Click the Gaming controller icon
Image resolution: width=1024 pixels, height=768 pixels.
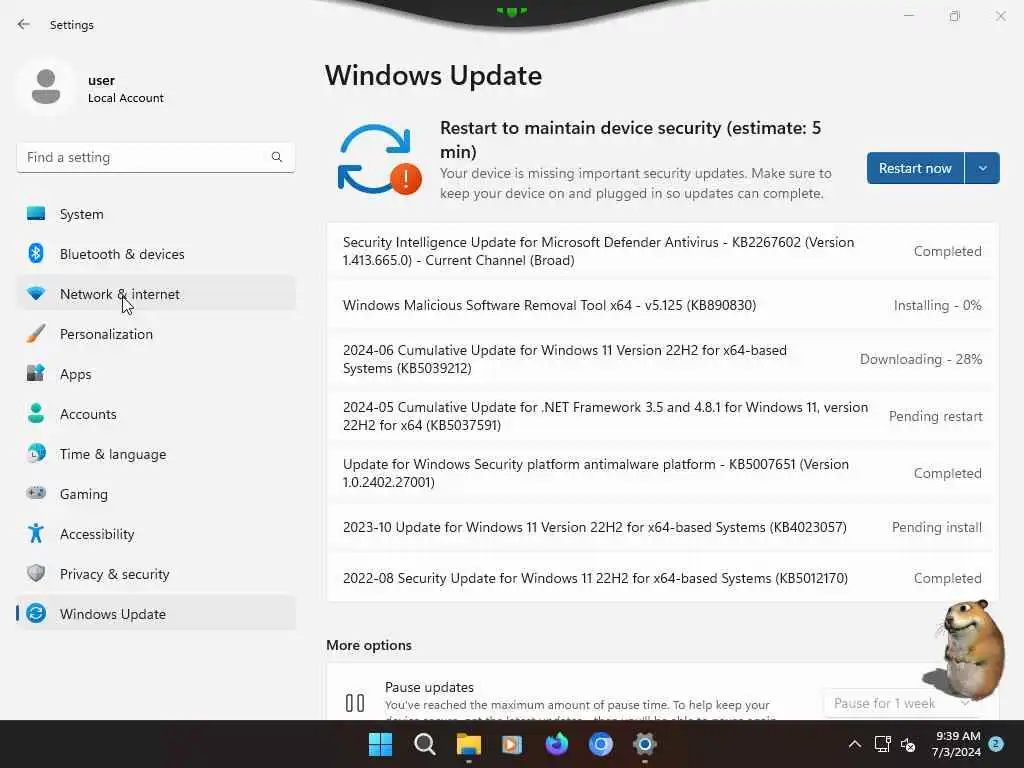click(x=36, y=493)
